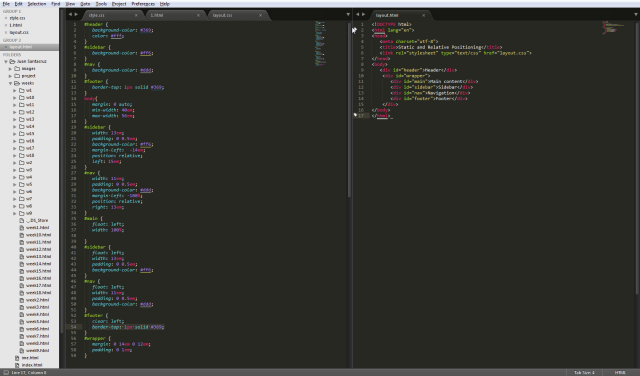This screenshot has height=376, width=640.
Task: Close 1.html in the Group 1 open files list
Action: click(x=6, y=25)
